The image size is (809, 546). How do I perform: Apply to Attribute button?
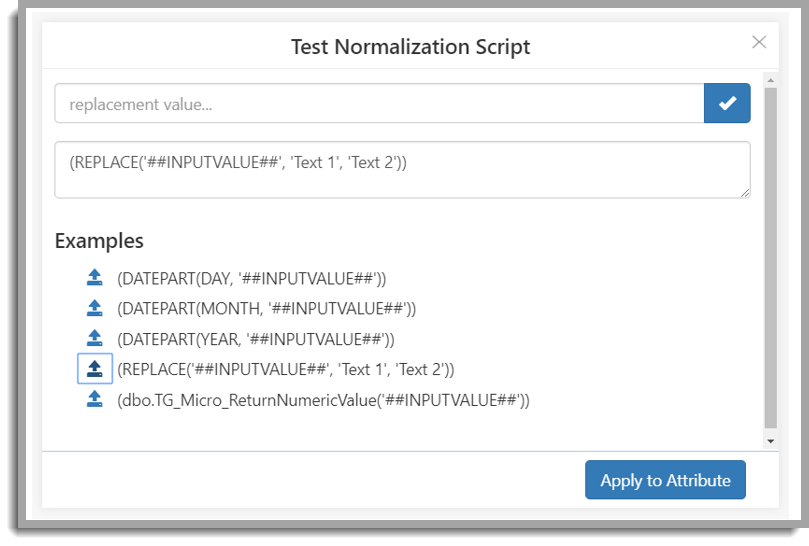[665, 480]
